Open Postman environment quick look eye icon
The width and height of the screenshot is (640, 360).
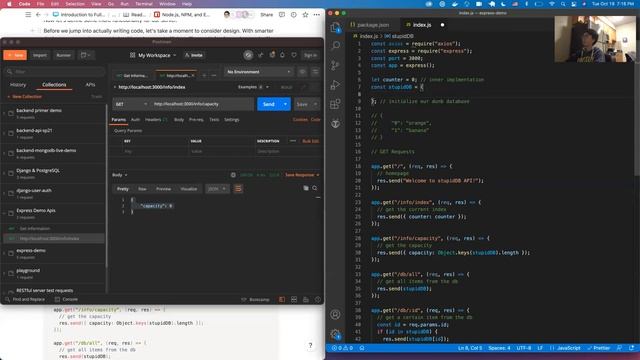302,72
